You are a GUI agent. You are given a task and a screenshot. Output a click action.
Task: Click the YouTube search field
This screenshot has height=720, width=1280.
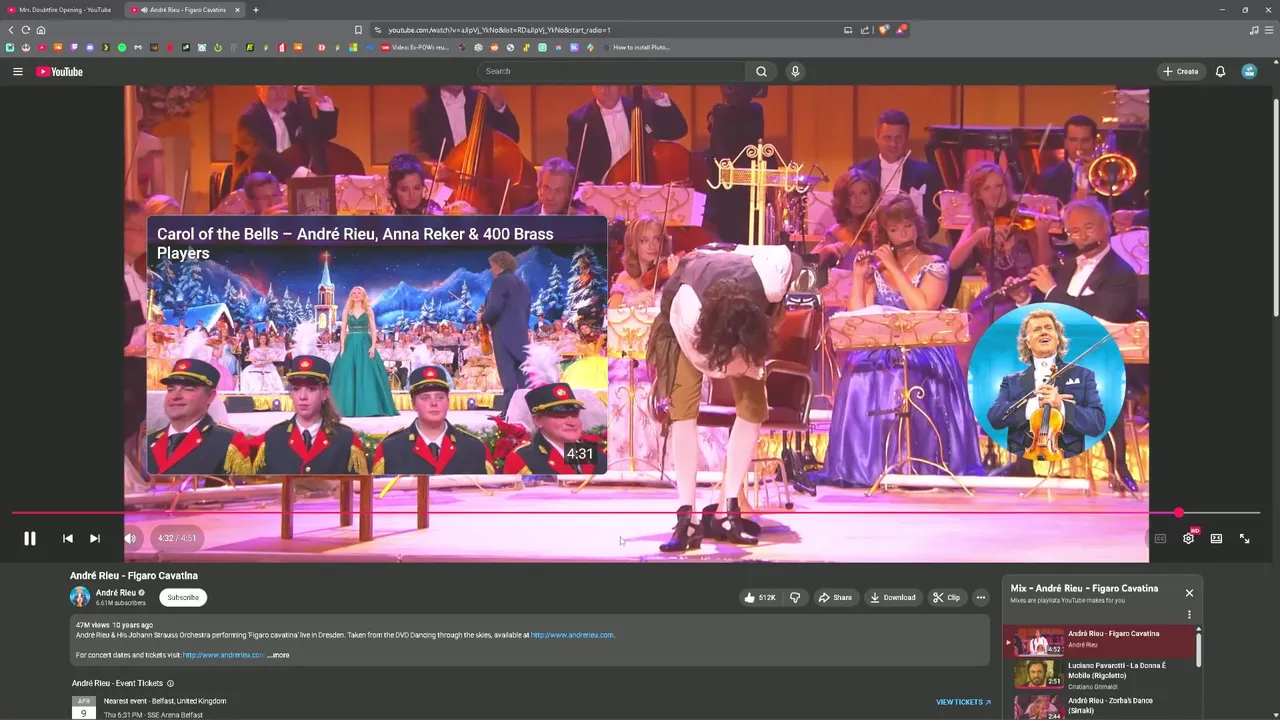tap(612, 71)
